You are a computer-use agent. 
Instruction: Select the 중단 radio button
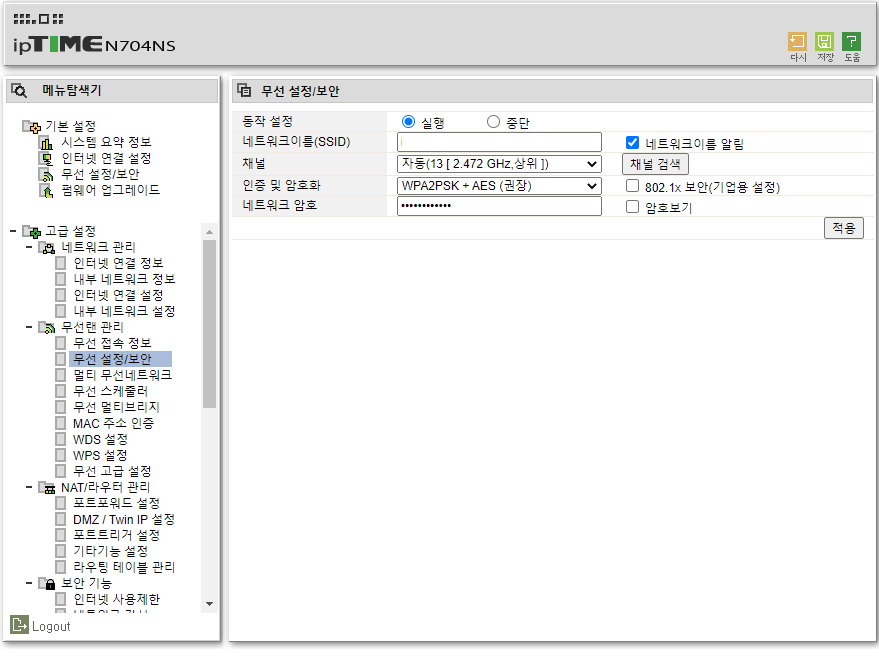pyautogui.click(x=493, y=122)
